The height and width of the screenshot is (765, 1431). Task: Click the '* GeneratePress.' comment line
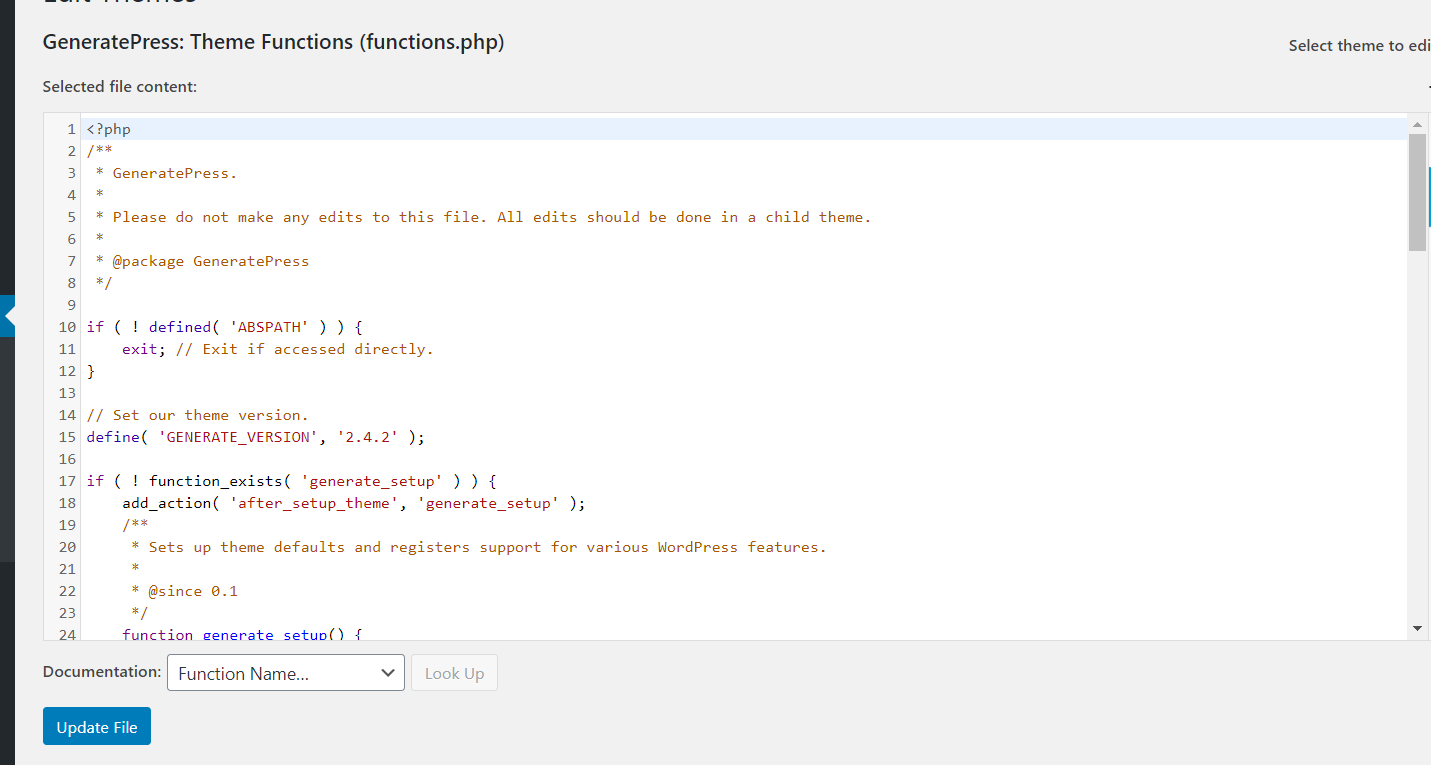[x=166, y=173]
